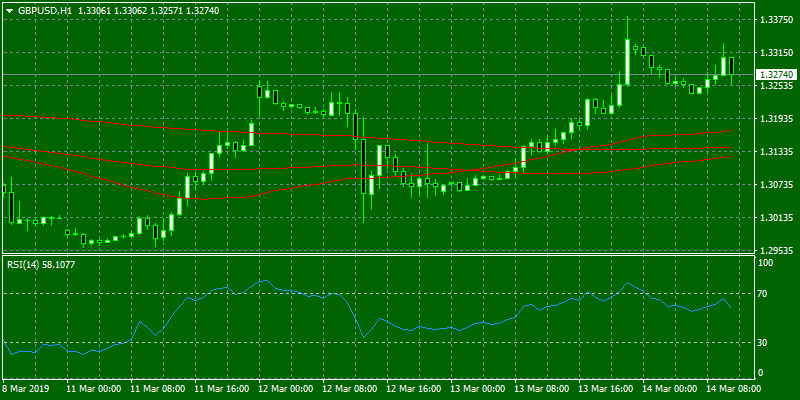Click price scale value 1.31335
This screenshot has height=400, width=800.
[776, 152]
